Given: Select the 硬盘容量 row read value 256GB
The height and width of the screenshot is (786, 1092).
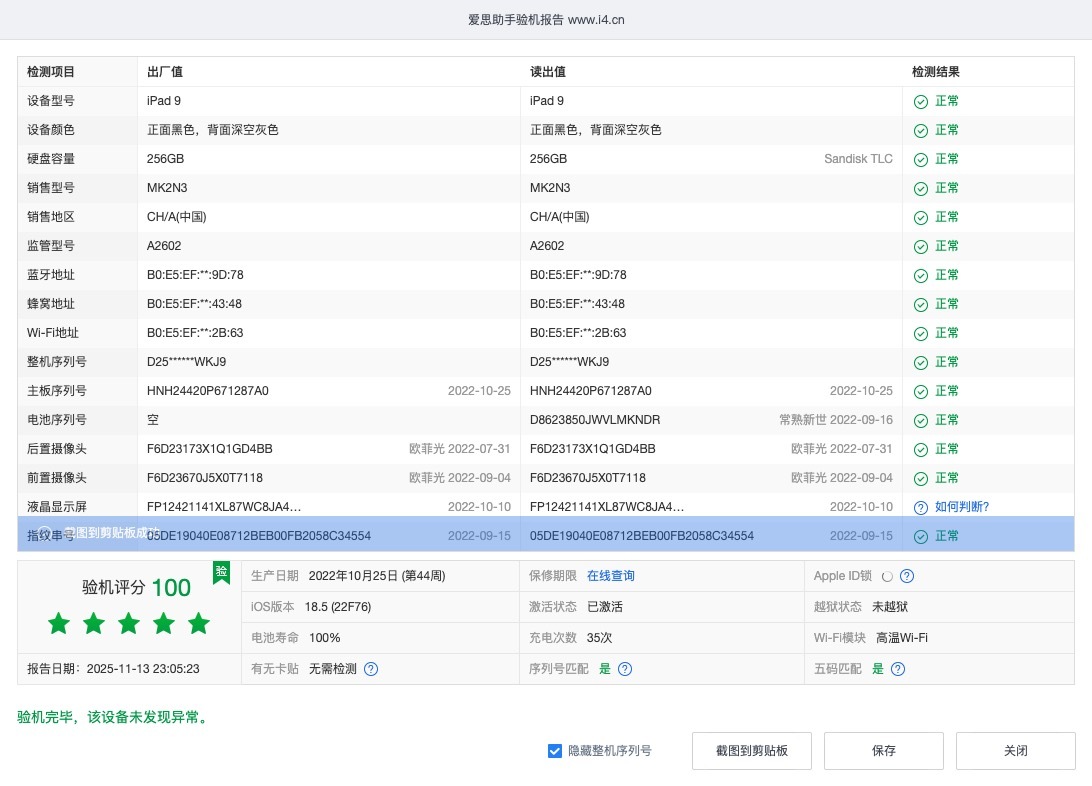Looking at the screenshot, I should click(x=549, y=159).
